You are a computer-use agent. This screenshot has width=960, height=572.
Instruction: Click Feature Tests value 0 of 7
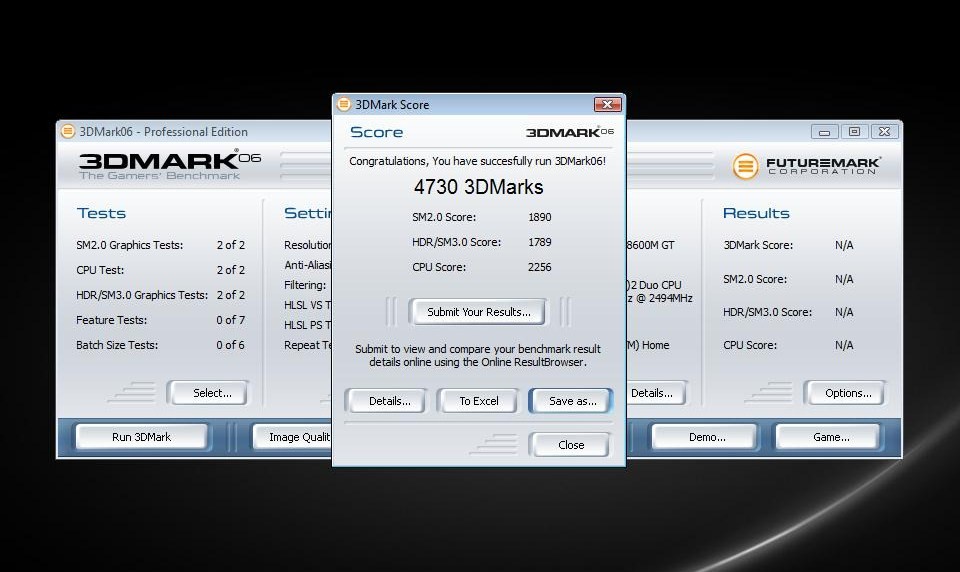tap(230, 320)
